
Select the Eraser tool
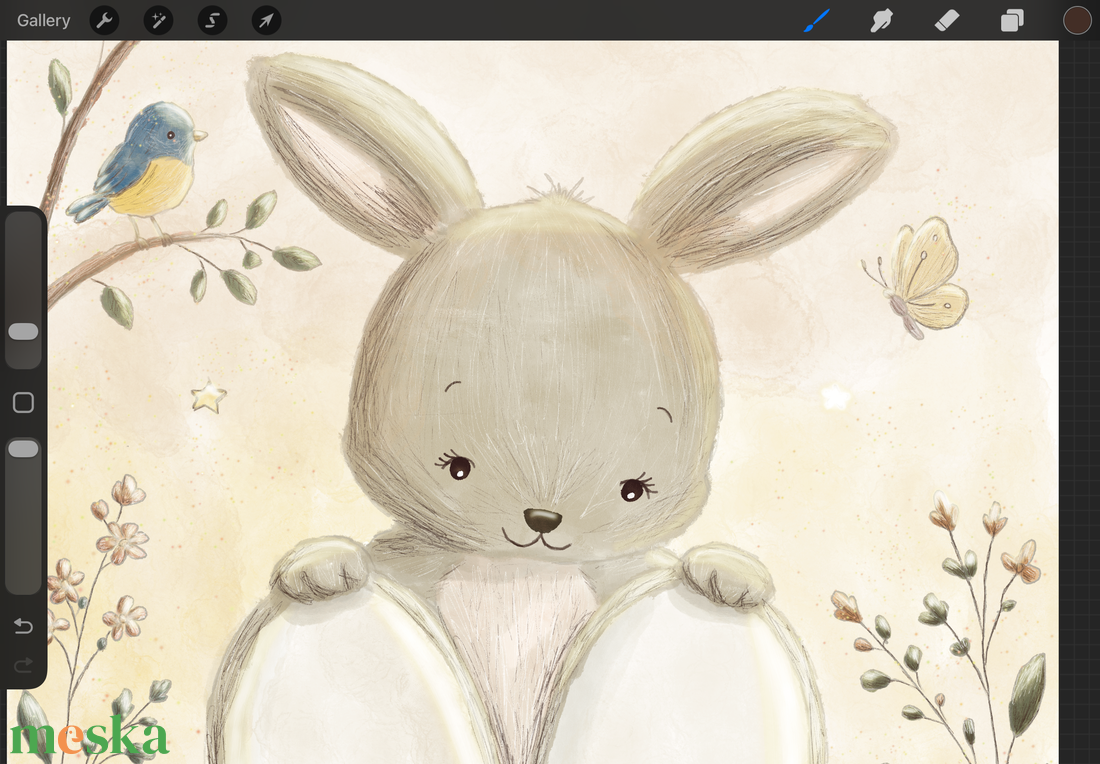(947, 20)
